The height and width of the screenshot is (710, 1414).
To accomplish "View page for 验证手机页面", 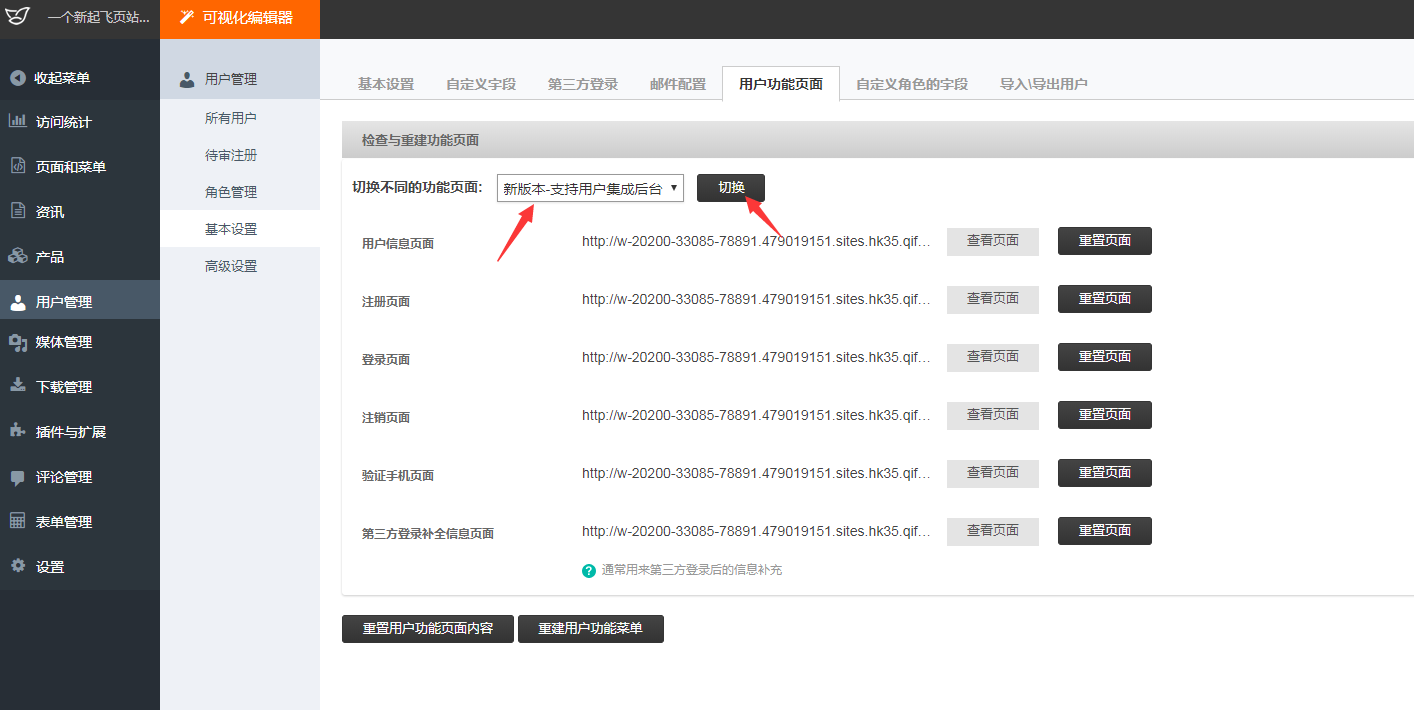I will 993,473.
